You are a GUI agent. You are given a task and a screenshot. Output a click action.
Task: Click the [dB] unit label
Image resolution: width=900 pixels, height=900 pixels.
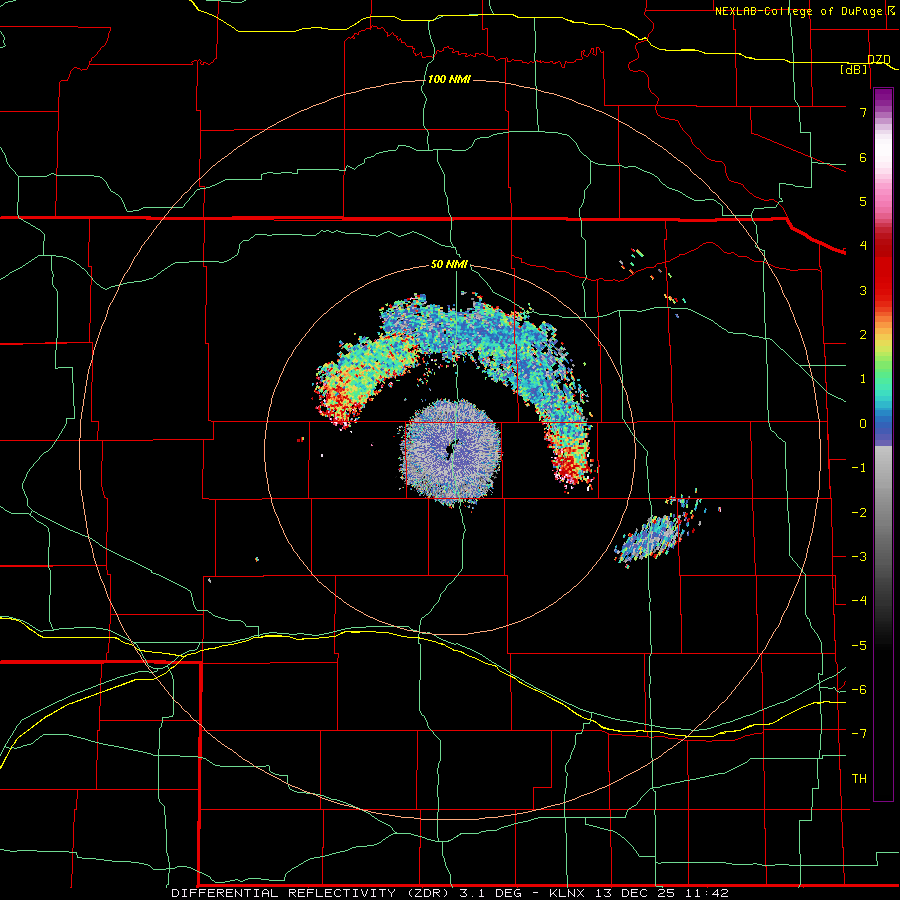[853, 69]
